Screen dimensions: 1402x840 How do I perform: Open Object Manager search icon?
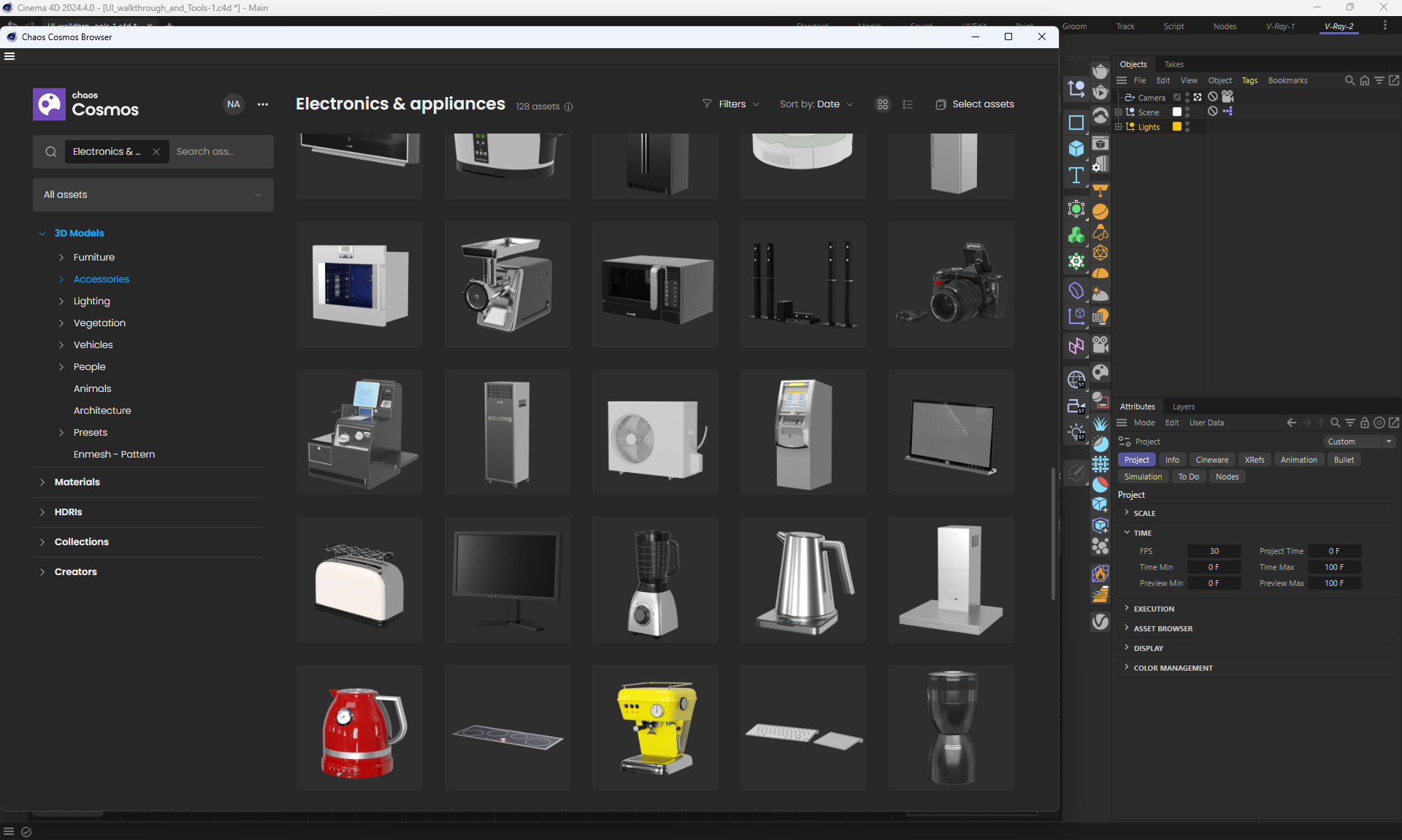(1349, 80)
